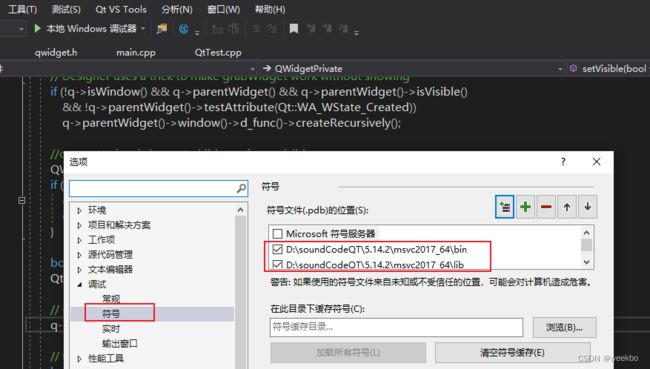Open the debugger target dropdown arrow
Image resolution: width=650 pixels, height=369 pixels.
click(143, 29)
